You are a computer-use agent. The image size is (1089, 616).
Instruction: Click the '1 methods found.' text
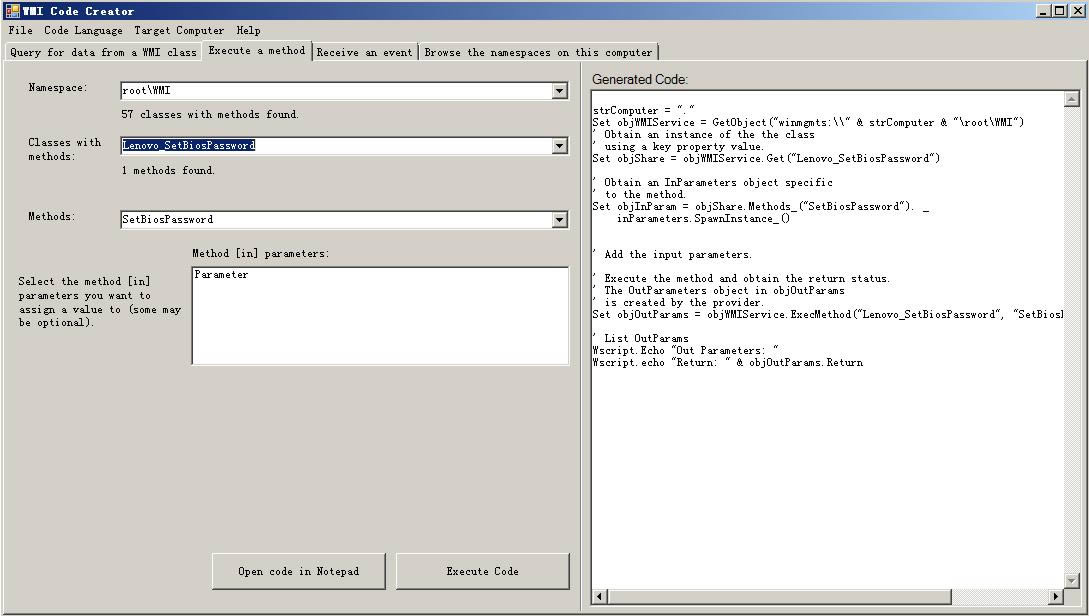pyautogui.click(x=168, y=170)
